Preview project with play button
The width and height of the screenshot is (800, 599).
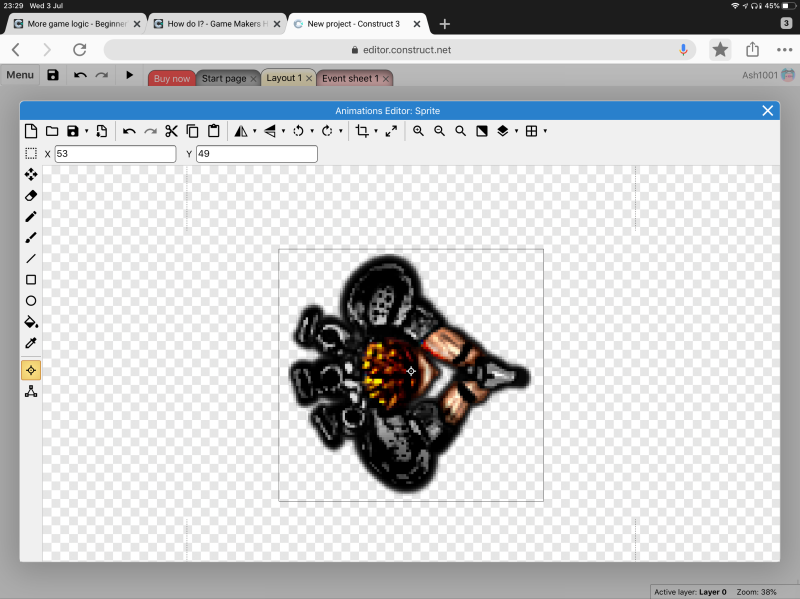(x=129, y=75)
